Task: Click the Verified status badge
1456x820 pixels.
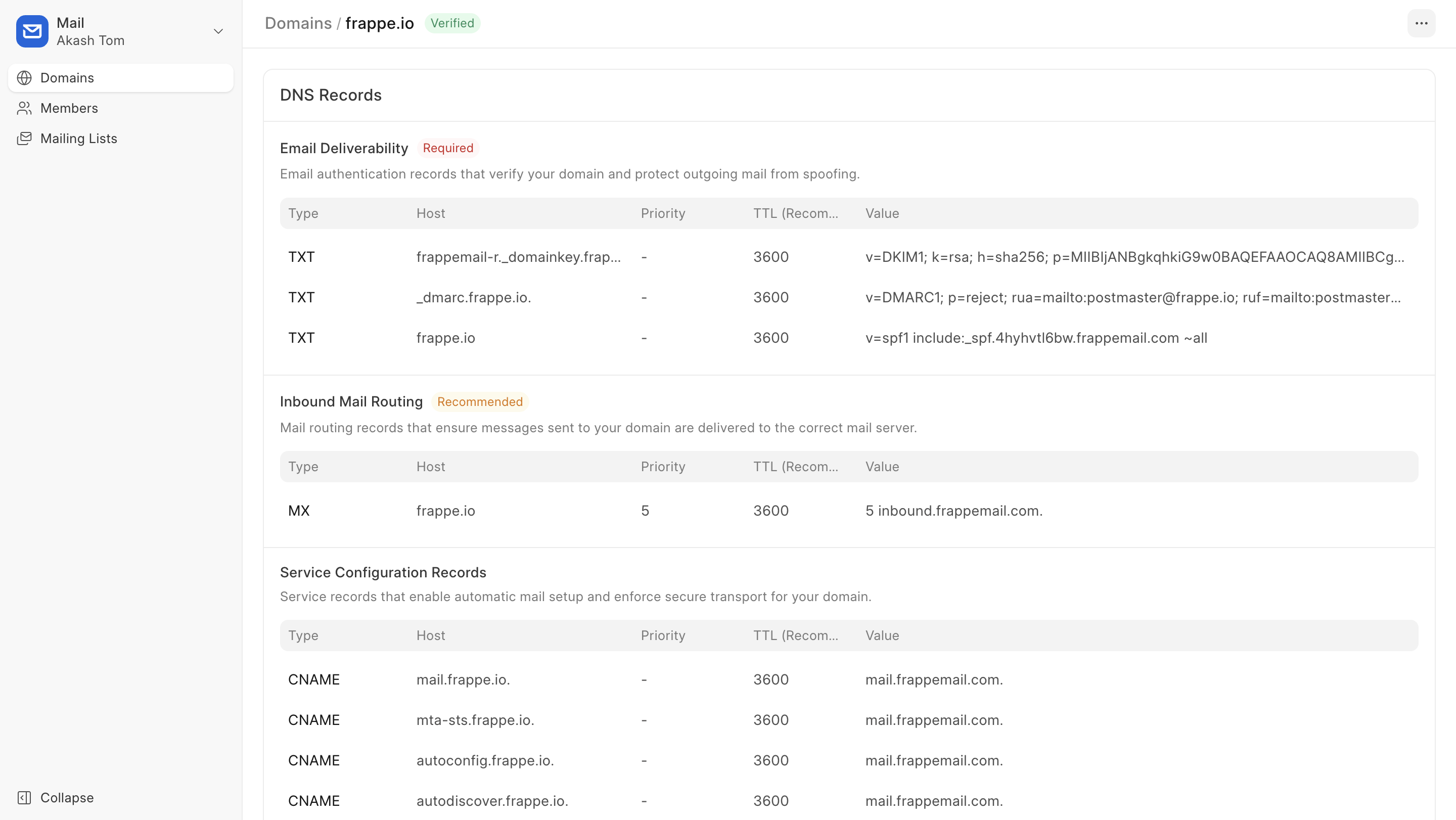Action: 452,23
